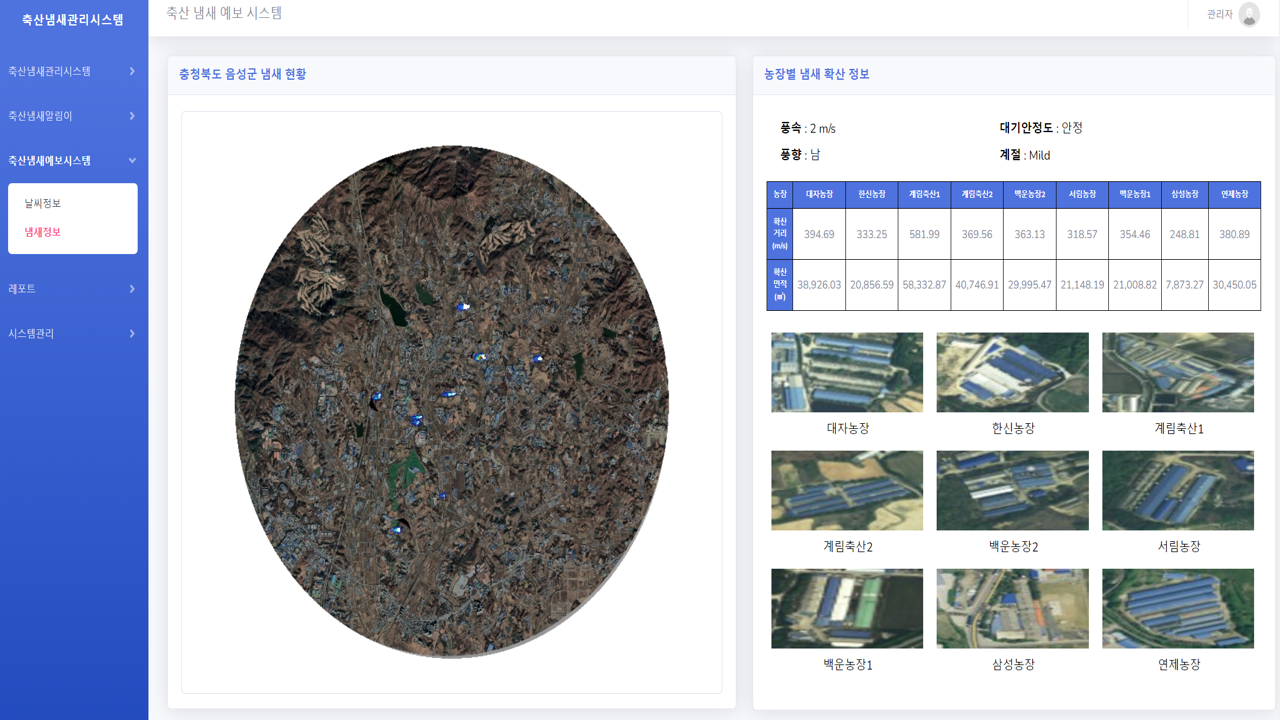
Task: Click the 대자농장 column header in table
Action: pos(819,194)
